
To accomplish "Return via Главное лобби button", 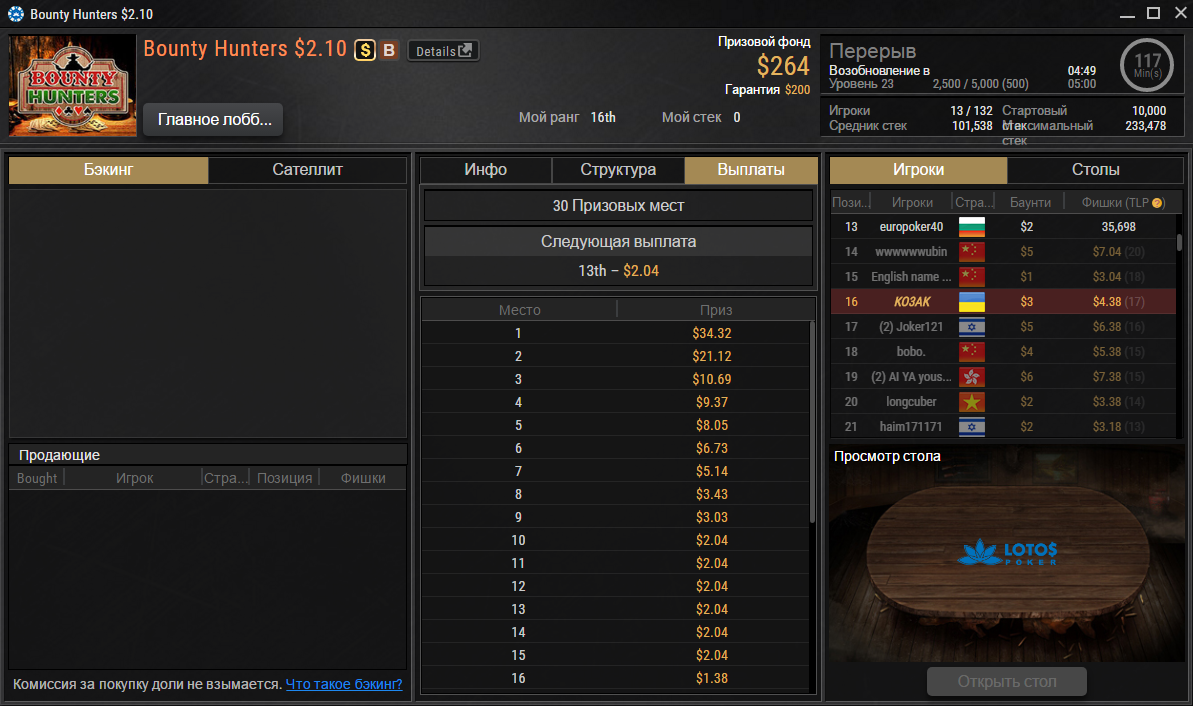I will tap(213, 119).
